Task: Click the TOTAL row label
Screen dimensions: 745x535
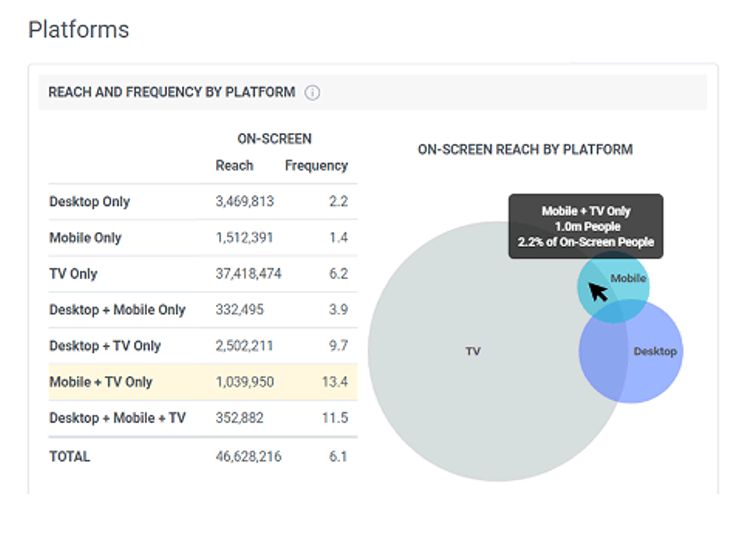Action: [x=70, y=456]
